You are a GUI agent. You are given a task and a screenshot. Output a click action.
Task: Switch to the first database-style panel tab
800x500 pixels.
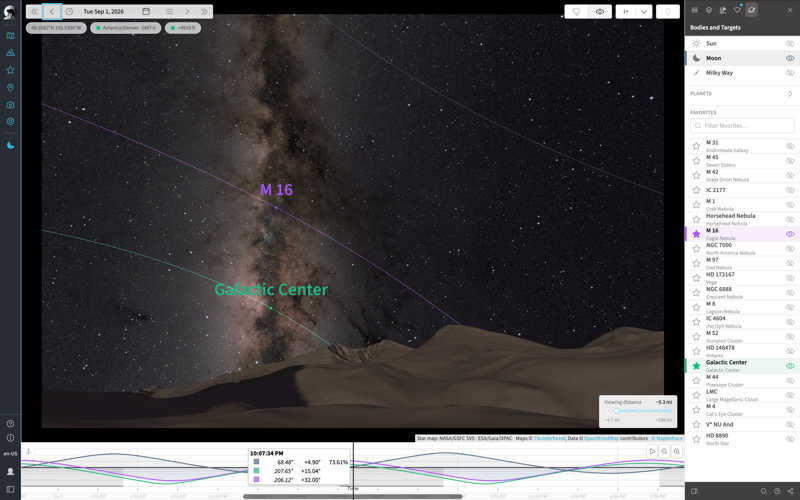pyautogui.click(x=694, y=10)
